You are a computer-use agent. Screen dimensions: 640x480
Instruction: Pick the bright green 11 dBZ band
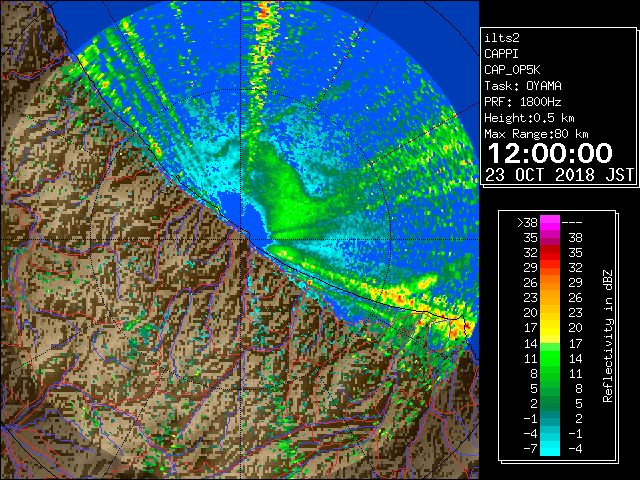click(550, 358)
